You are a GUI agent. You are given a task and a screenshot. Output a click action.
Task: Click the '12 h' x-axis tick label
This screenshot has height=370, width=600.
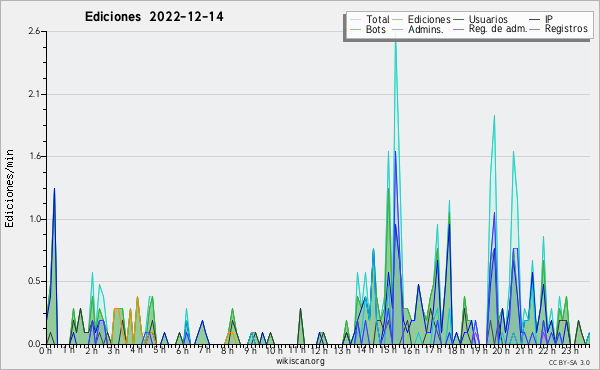point(318,350)
